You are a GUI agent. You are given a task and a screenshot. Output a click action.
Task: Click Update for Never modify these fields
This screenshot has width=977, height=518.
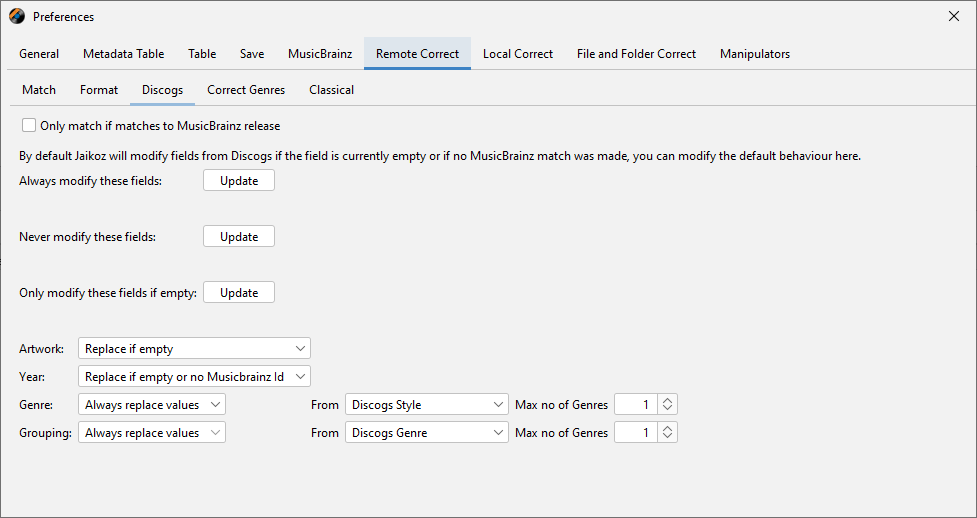pyautogui.click(x=239, y=237)
